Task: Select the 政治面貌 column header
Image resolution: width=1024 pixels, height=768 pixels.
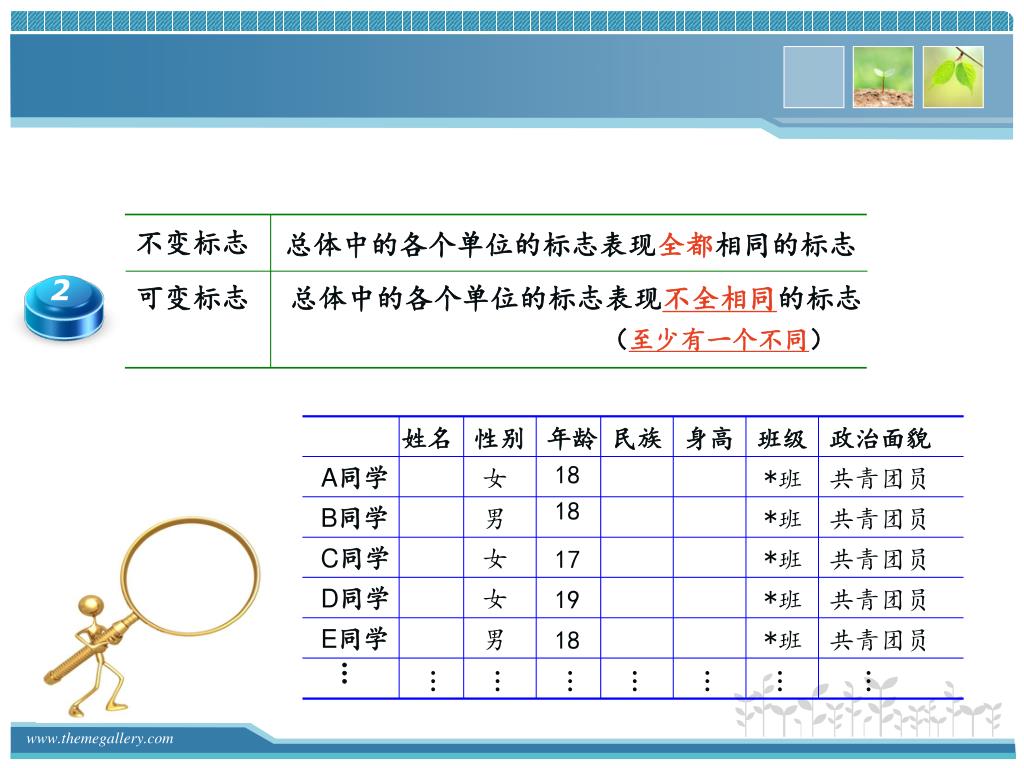Action: 880,438
